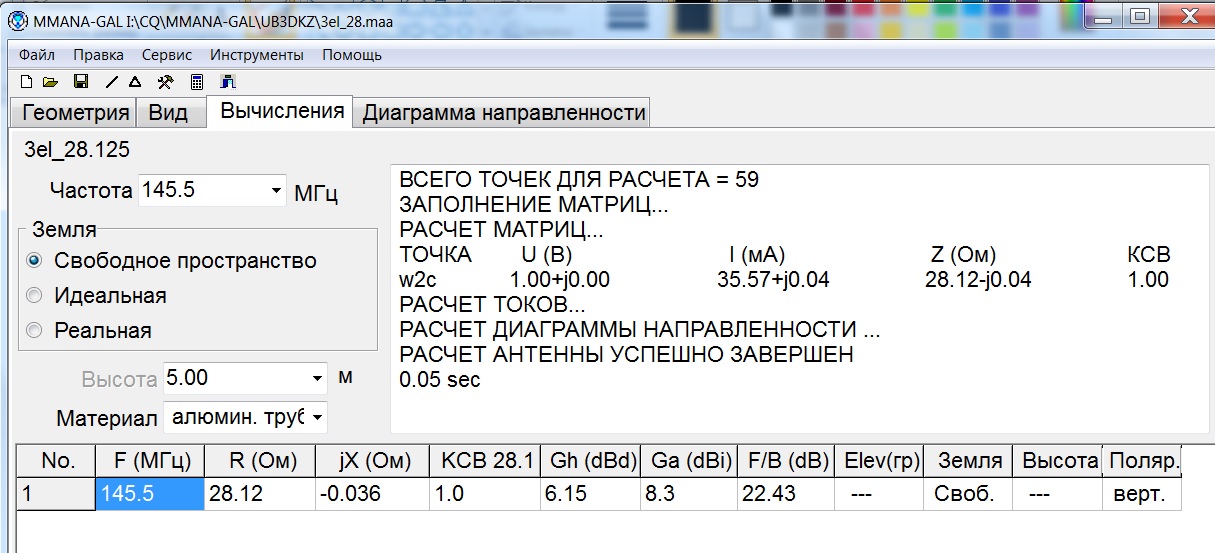The width and height of the screenshot is (1215, 553).
Task: Save the antenna file with floppy icon
Action: point(82,82)
